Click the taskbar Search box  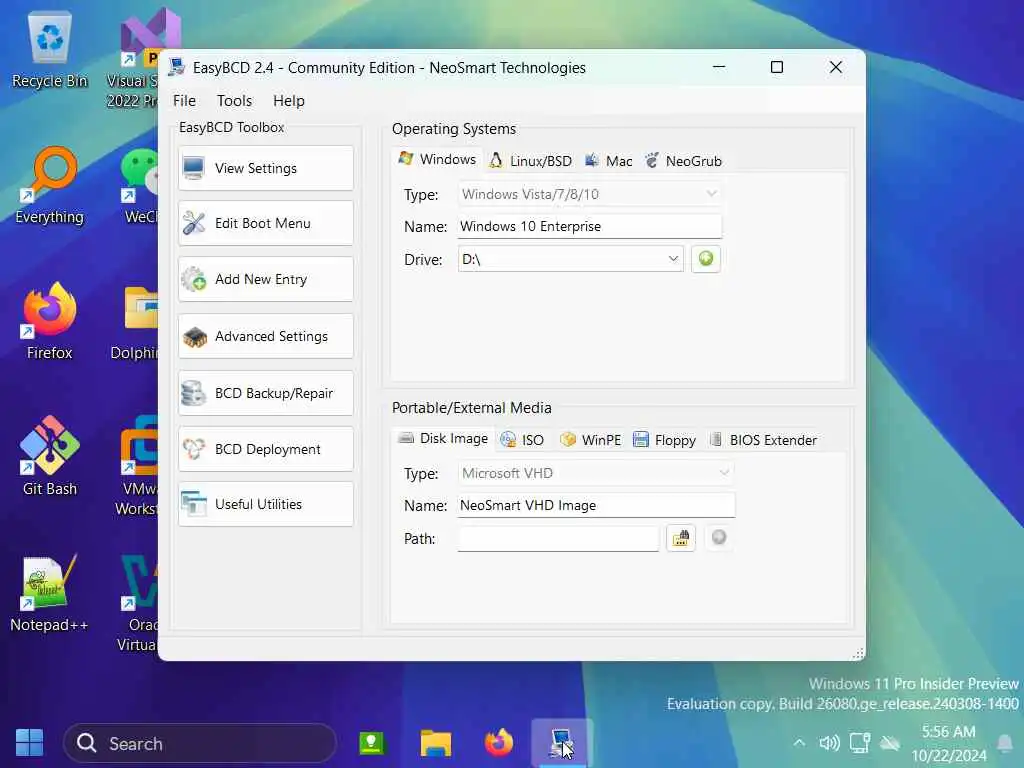200,743
